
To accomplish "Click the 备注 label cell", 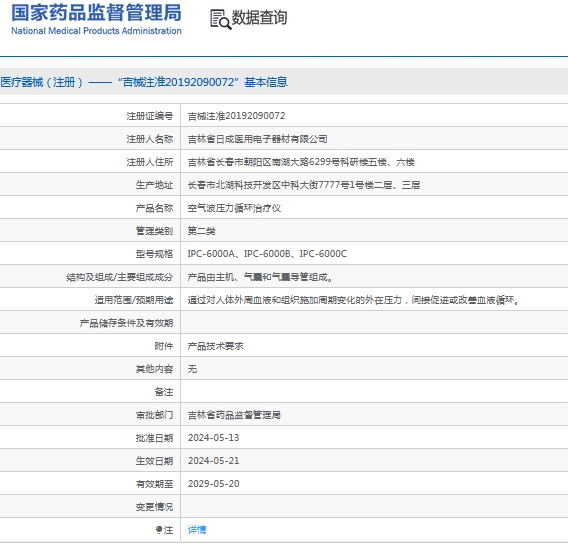I will [x=164, y=392].
